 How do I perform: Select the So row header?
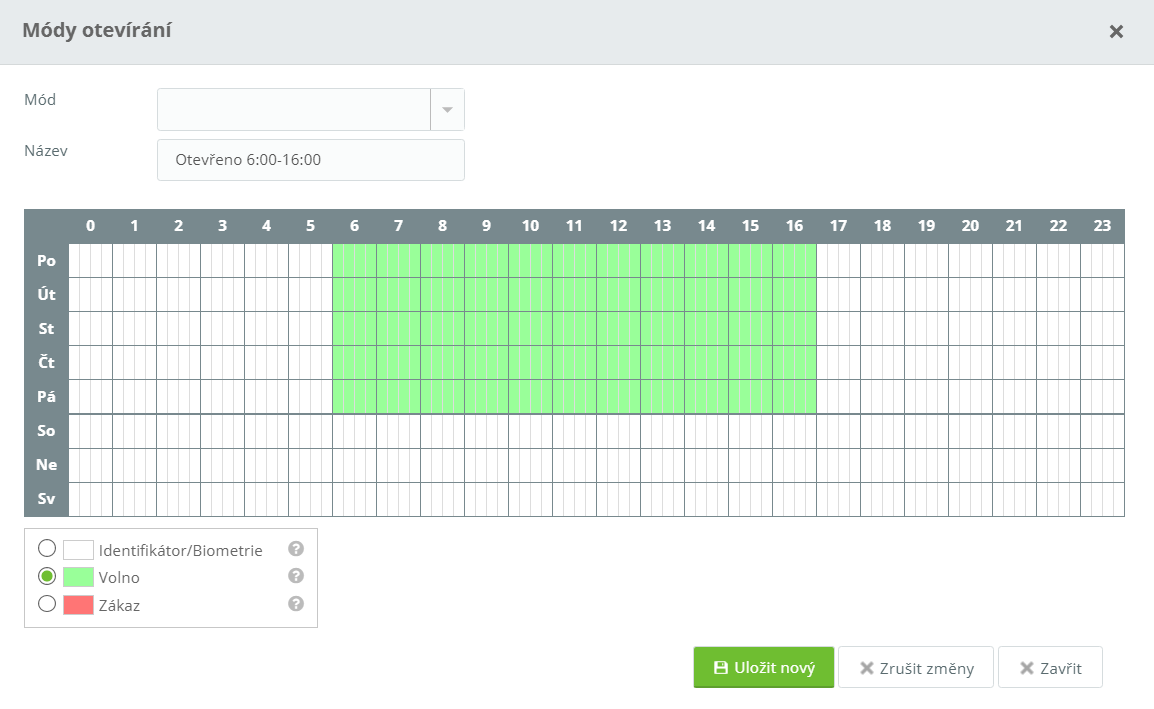46,431
